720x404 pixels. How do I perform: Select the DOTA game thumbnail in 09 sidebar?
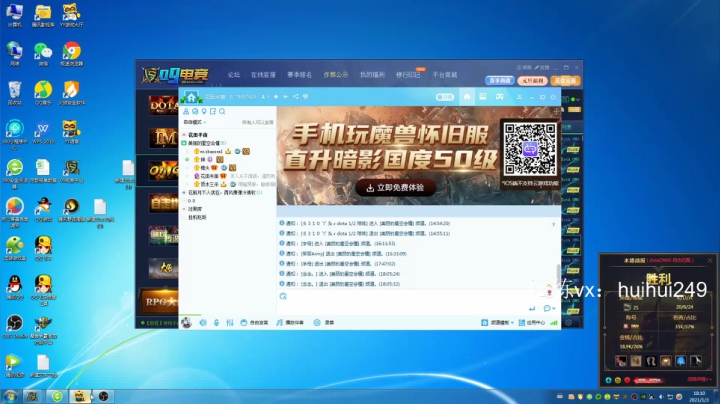point(163,105)
